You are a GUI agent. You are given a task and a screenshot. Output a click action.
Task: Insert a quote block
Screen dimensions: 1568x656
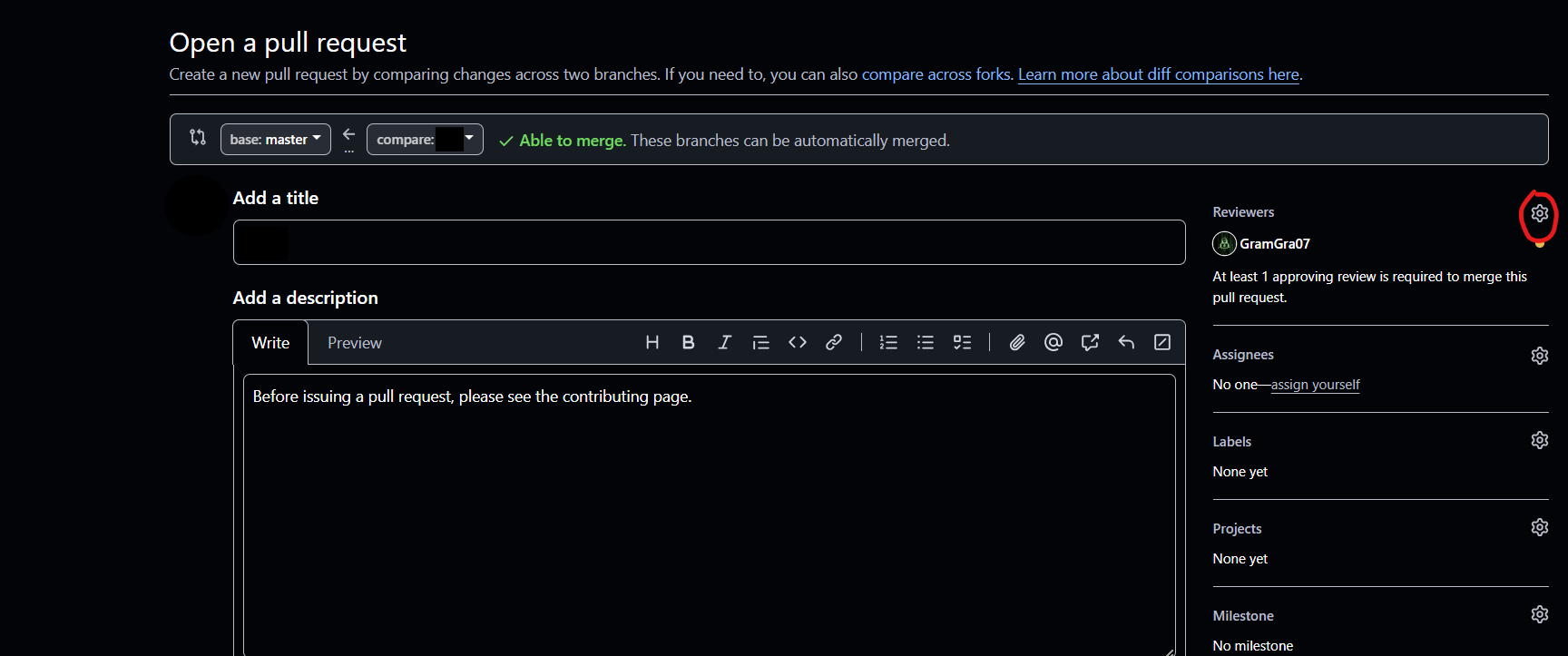[x=760, y=342]
